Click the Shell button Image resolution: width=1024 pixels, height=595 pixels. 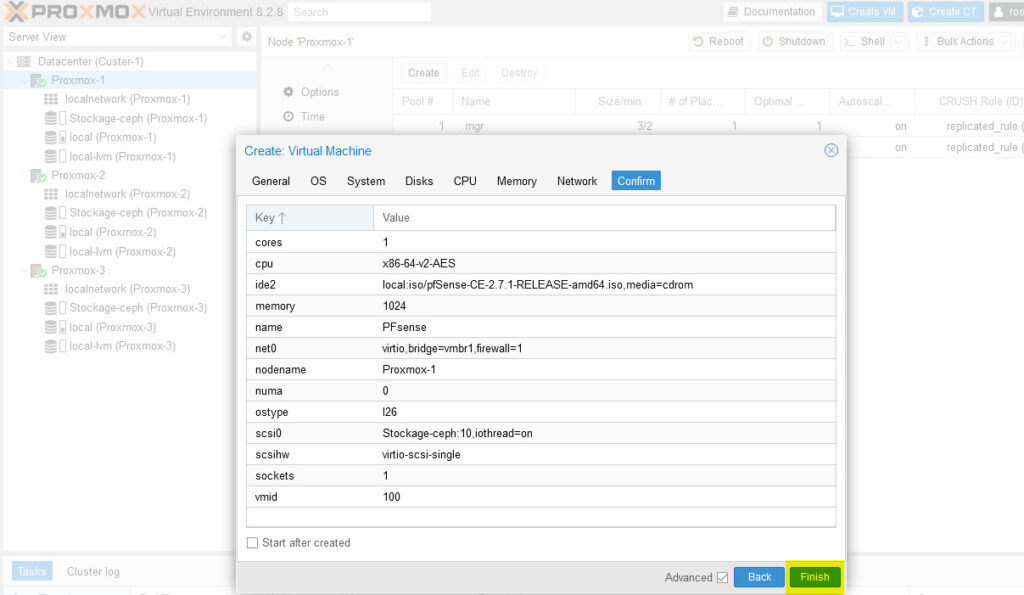pyautogui.click(x=867, y=42)
